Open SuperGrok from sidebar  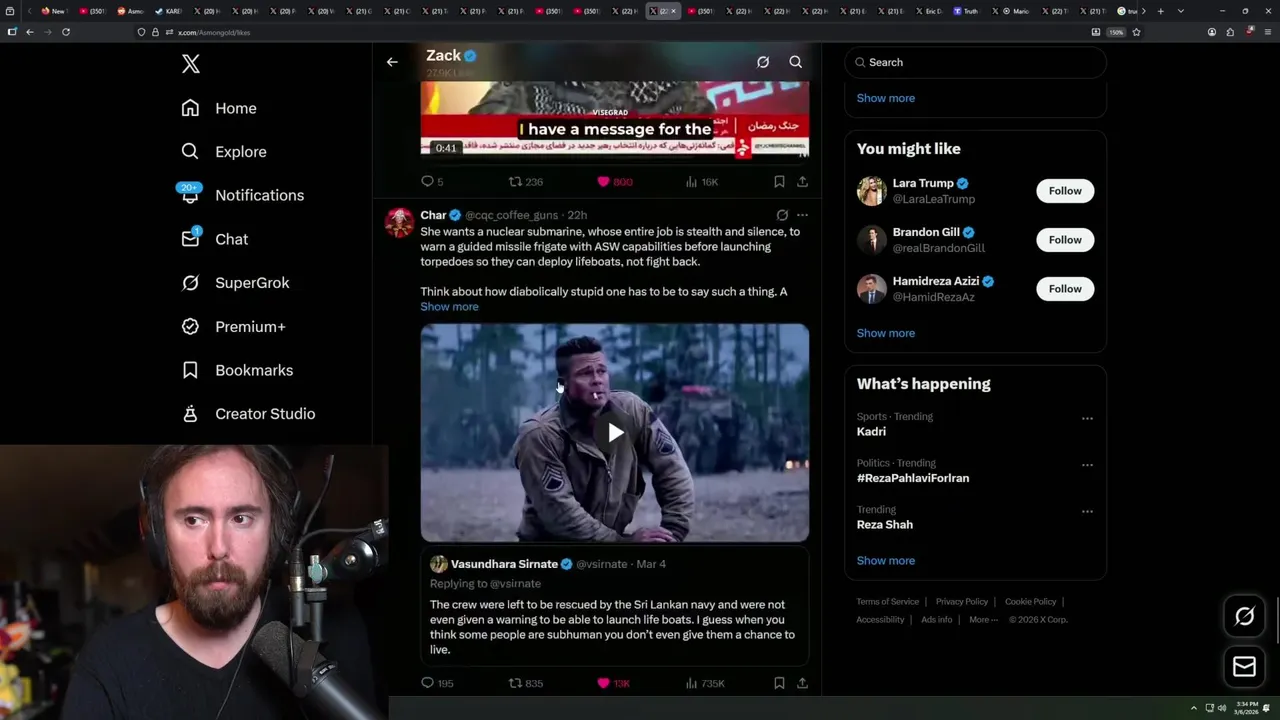[235, 283]
